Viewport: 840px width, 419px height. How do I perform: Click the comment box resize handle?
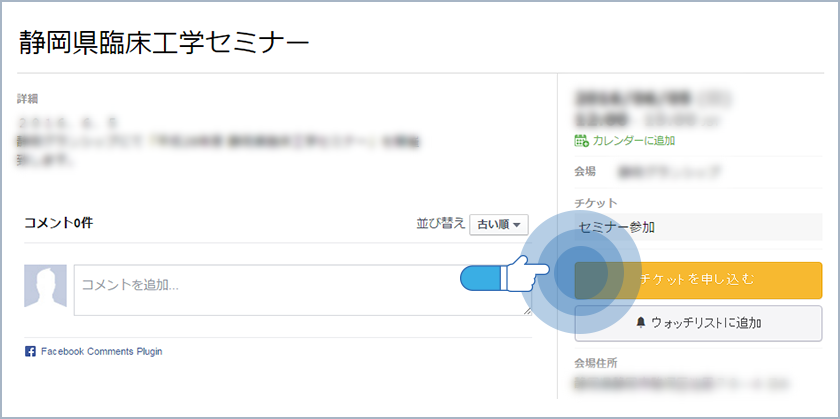click(527, 310)
